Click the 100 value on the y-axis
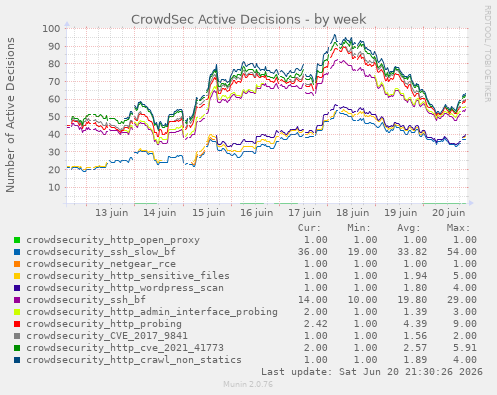The image size is (497, 395). tap(51, 29)
